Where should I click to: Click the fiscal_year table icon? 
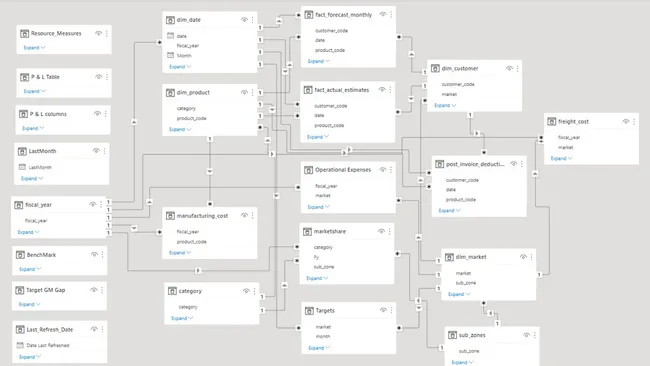click(19, 205)
